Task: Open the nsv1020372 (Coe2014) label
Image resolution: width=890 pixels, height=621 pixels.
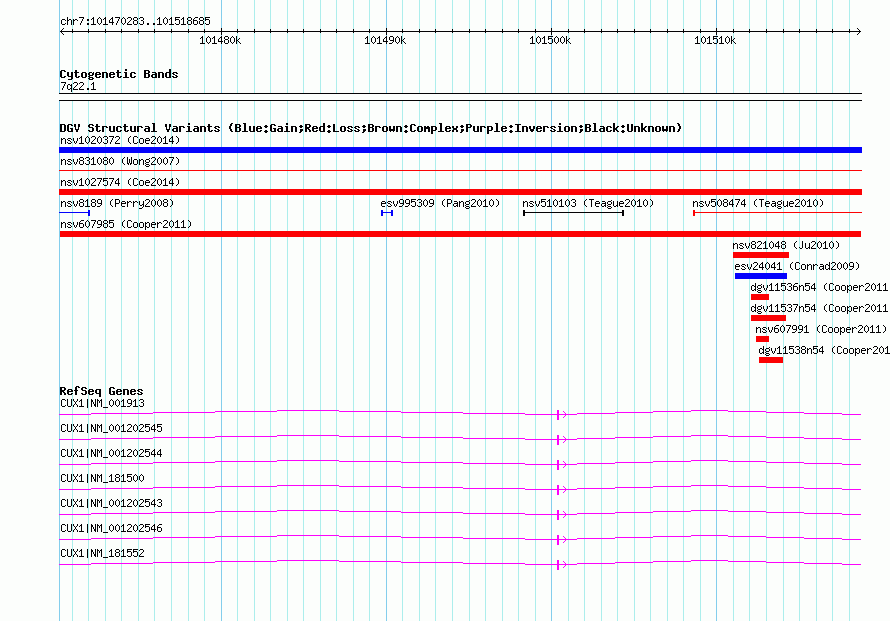Action: [x=120, y=140]
